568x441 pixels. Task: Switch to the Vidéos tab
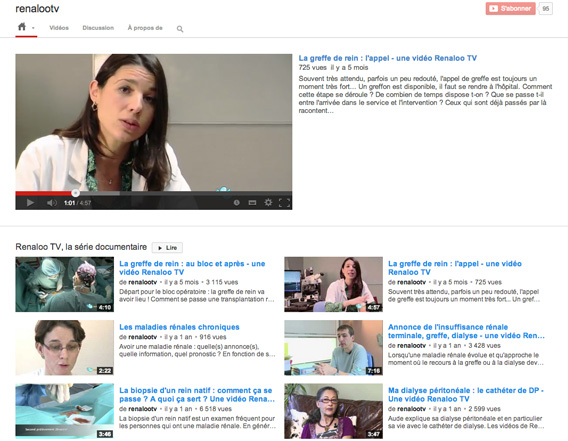(x=59, y=28)
